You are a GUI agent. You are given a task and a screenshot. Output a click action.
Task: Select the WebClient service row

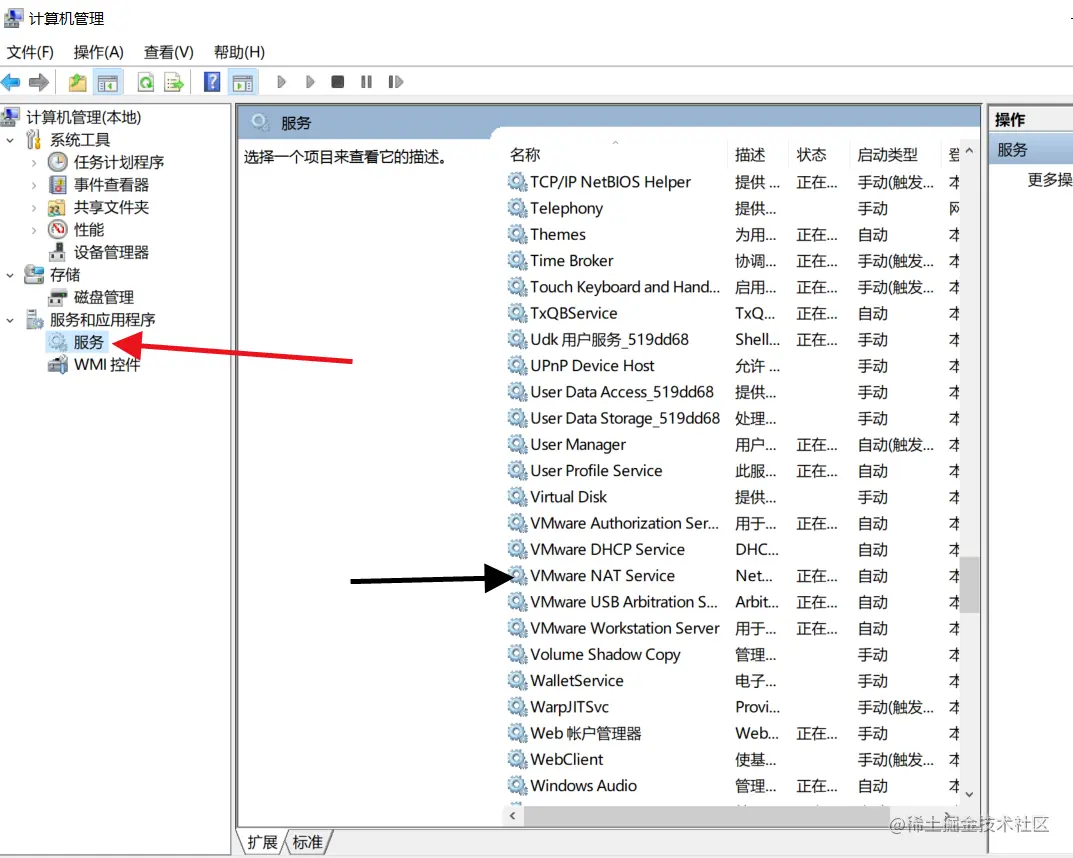click(x=732, y=759)
